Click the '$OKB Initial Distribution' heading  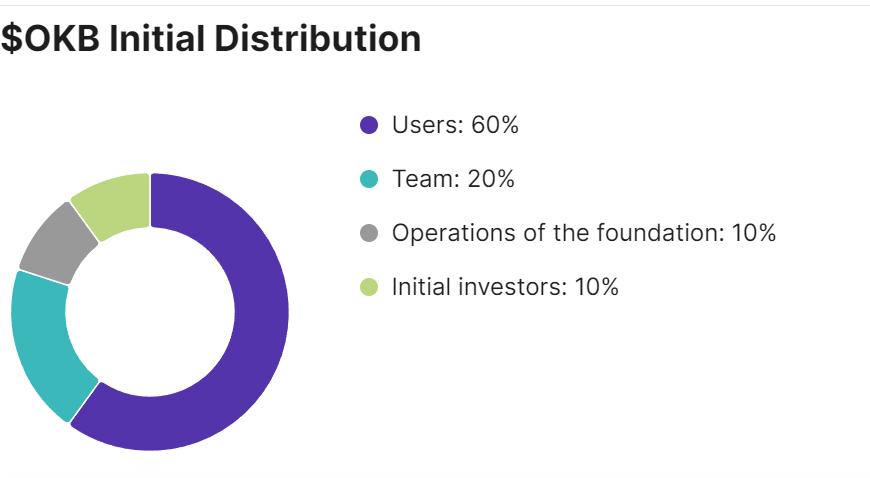pos(211,39)
